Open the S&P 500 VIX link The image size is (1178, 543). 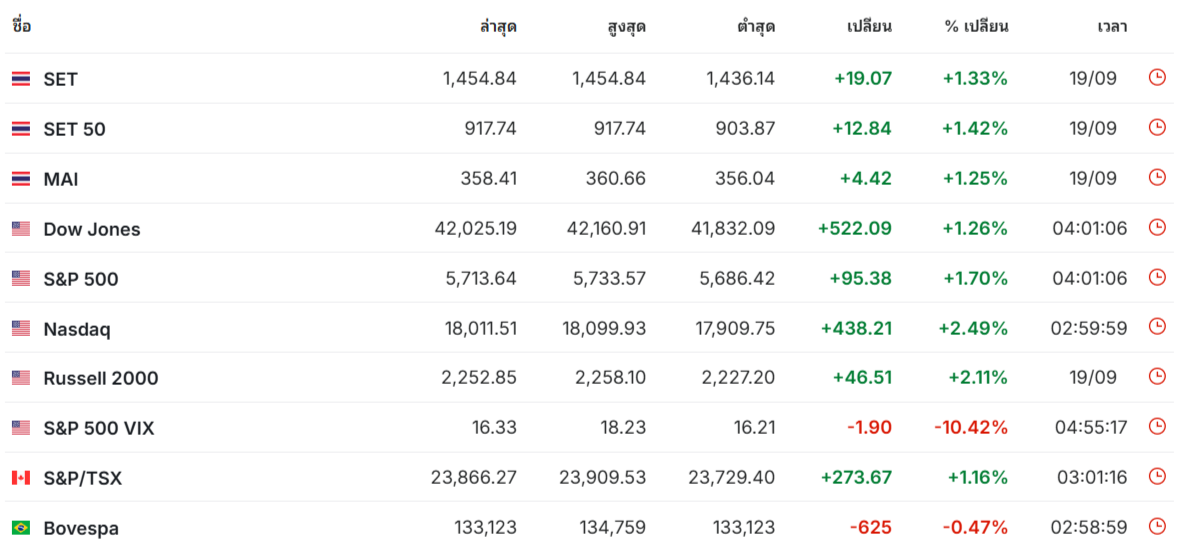click(x=98, y=429)
